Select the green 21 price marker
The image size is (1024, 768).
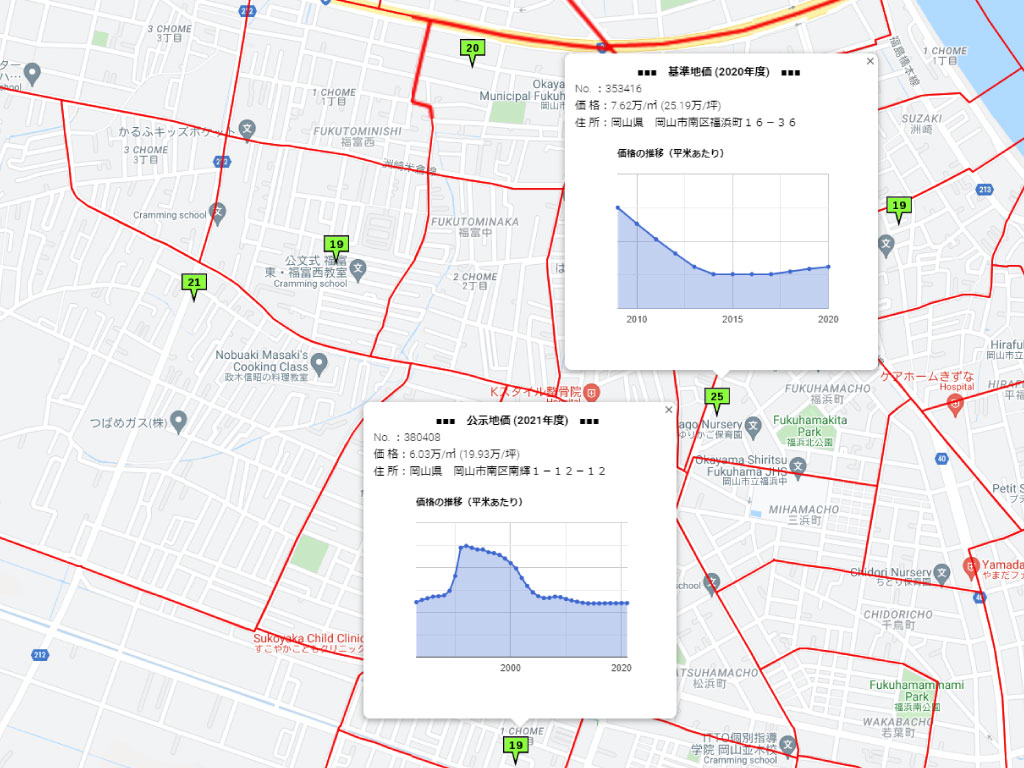194,284
